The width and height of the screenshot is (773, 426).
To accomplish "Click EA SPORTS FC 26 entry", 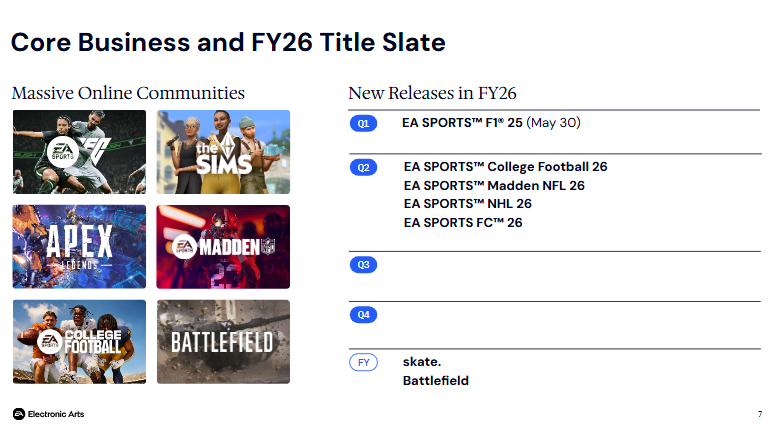I will (463, 222).
